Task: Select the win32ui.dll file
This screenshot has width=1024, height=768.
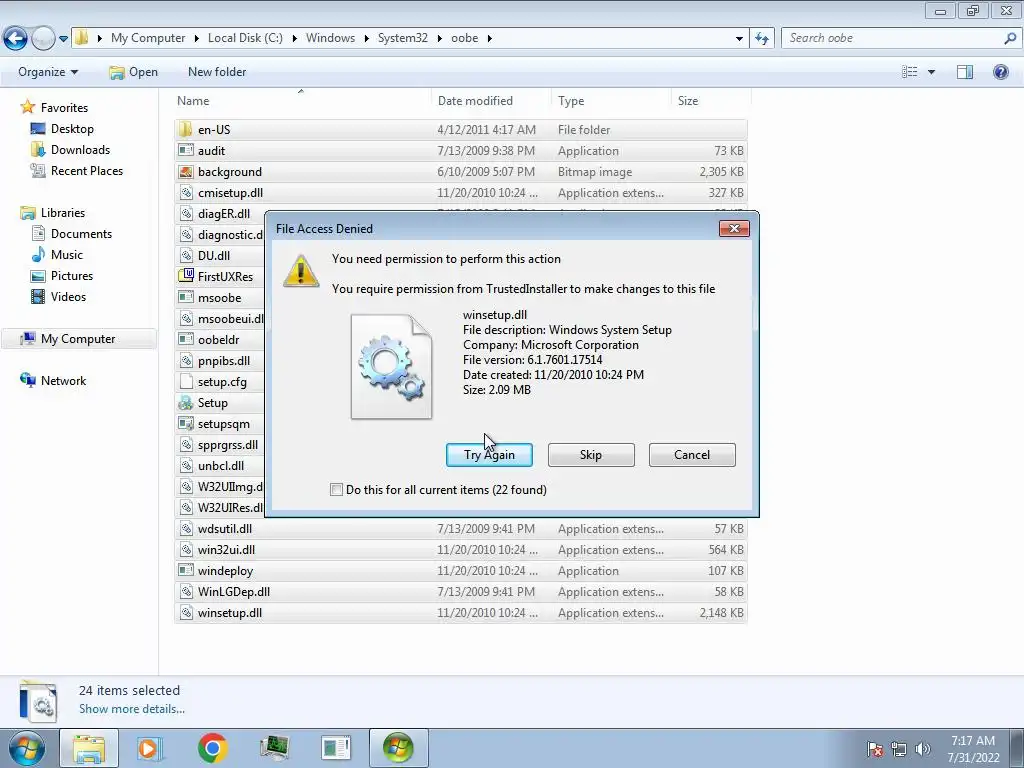Action: (460, 549)
